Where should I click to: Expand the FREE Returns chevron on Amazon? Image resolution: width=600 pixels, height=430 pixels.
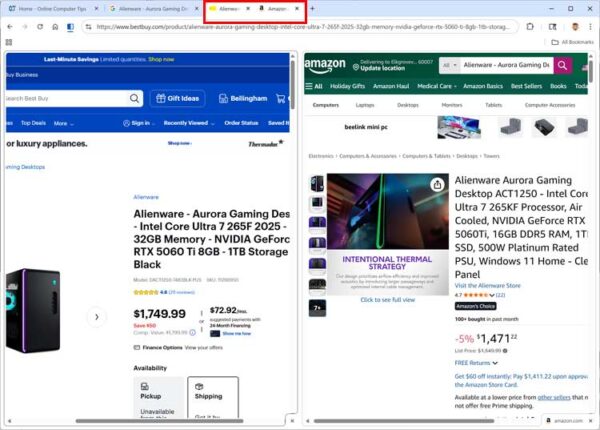(x=495, y=363)
